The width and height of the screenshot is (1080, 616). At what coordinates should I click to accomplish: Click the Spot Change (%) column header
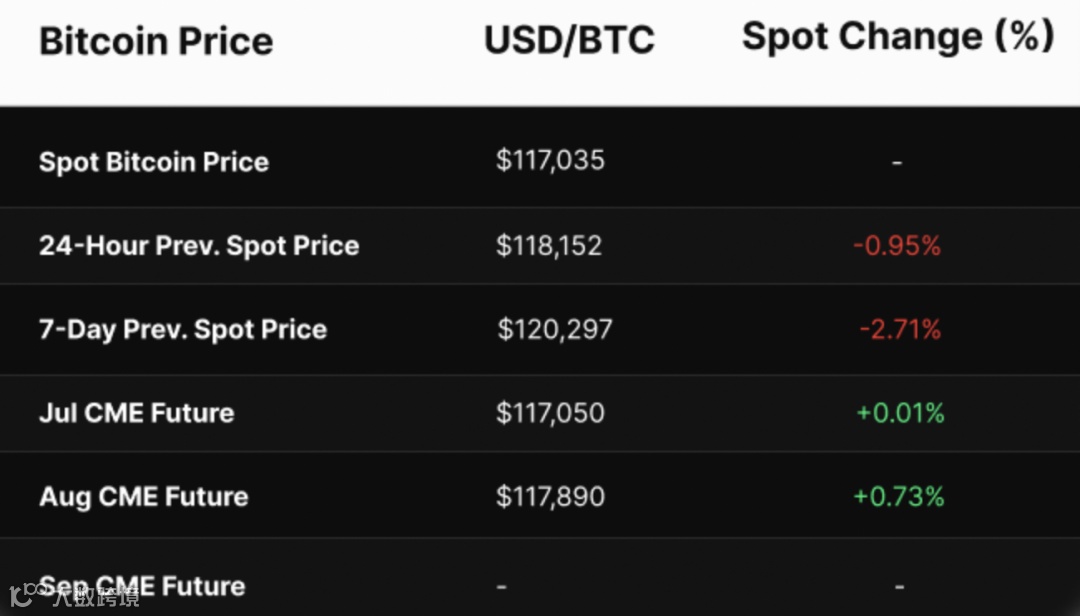coord(897,37)
